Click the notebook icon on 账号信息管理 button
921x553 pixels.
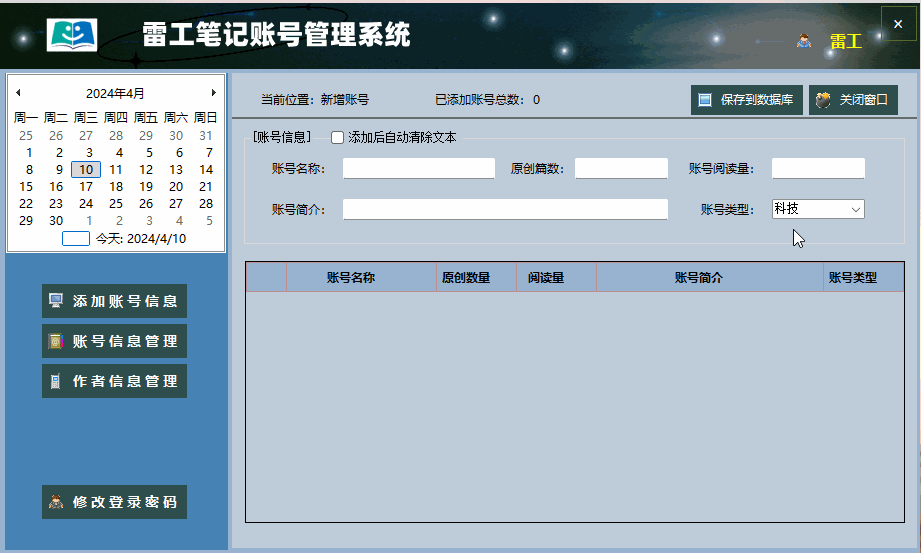coord(56,341)
